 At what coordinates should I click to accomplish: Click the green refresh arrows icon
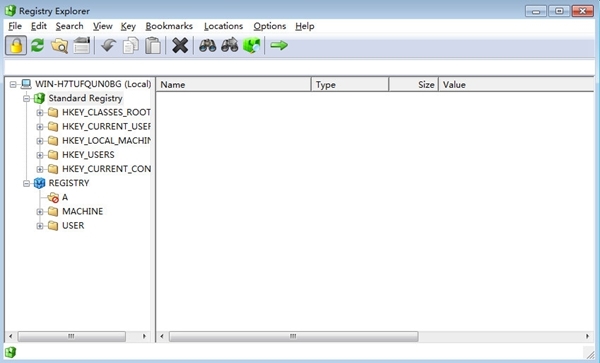(38, 46)
